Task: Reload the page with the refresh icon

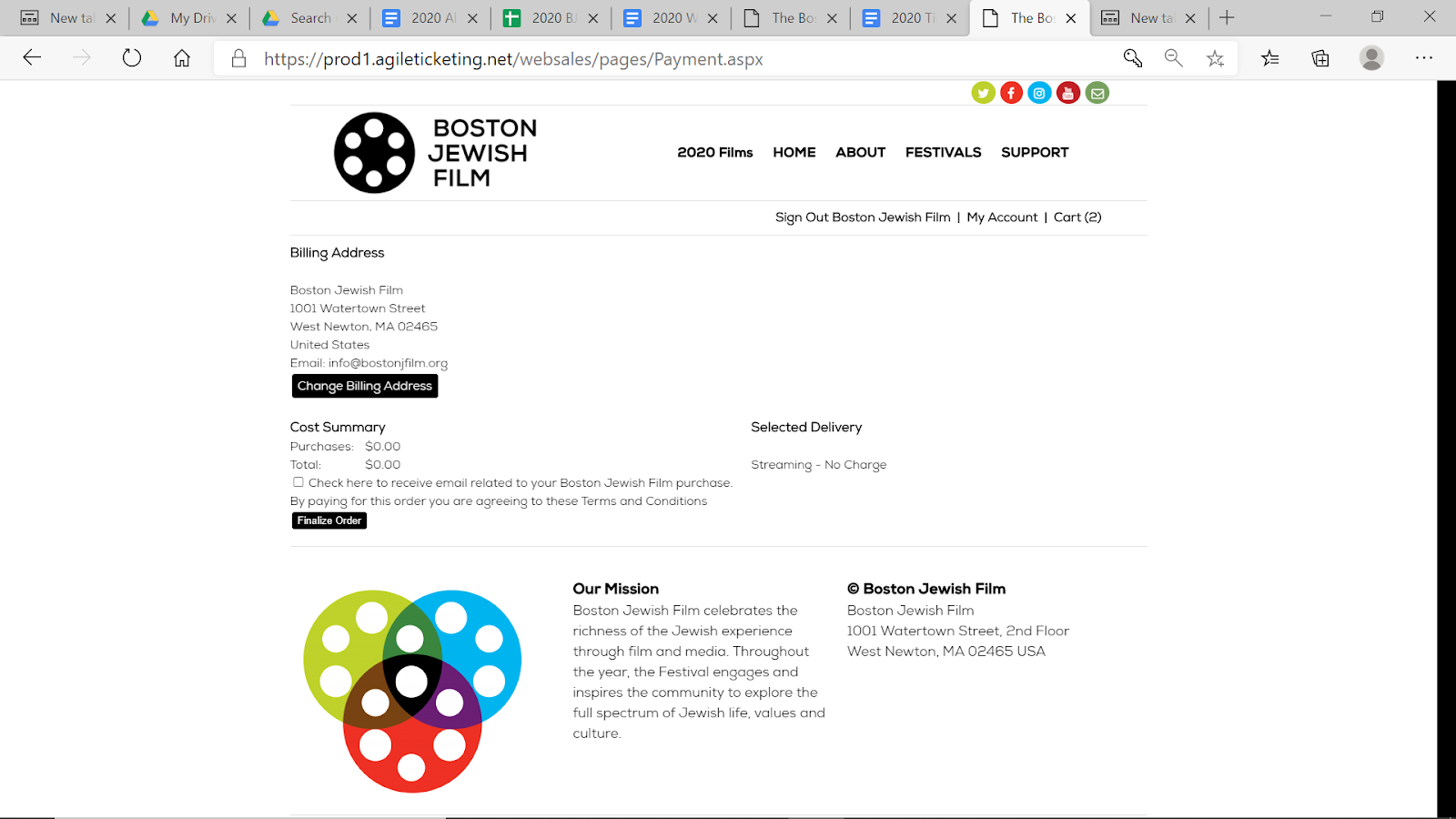Action: point(132,58)
